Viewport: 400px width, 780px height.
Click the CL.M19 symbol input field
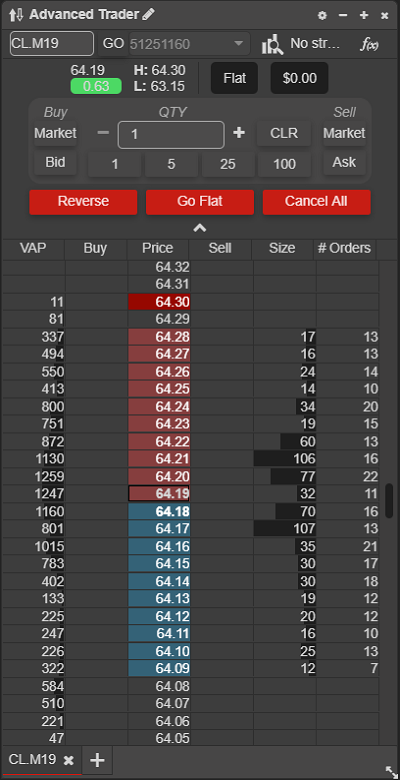pyautogui.click(x=52, y=44)
